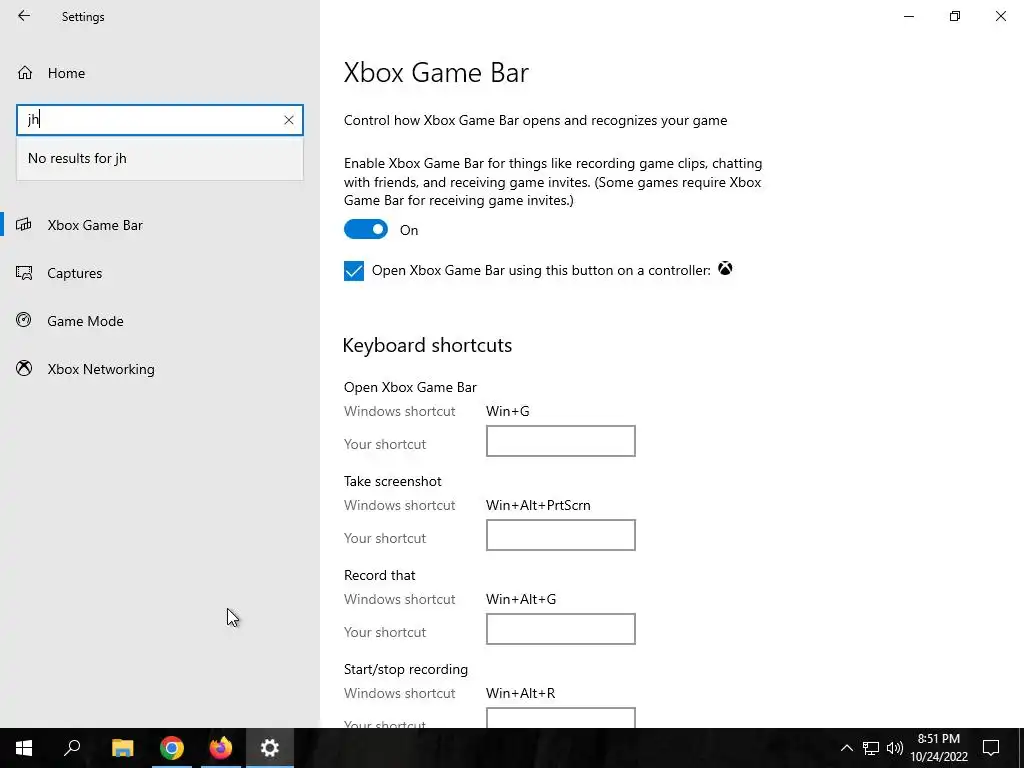The width and height of the screenshot is (1024, 768).
Task: Click the Win+Alt+G shortcut text
Action: 520,600
